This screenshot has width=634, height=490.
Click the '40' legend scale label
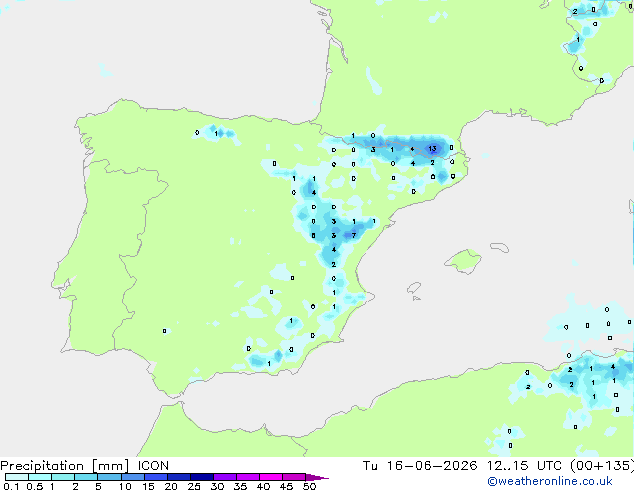point(263,486)
